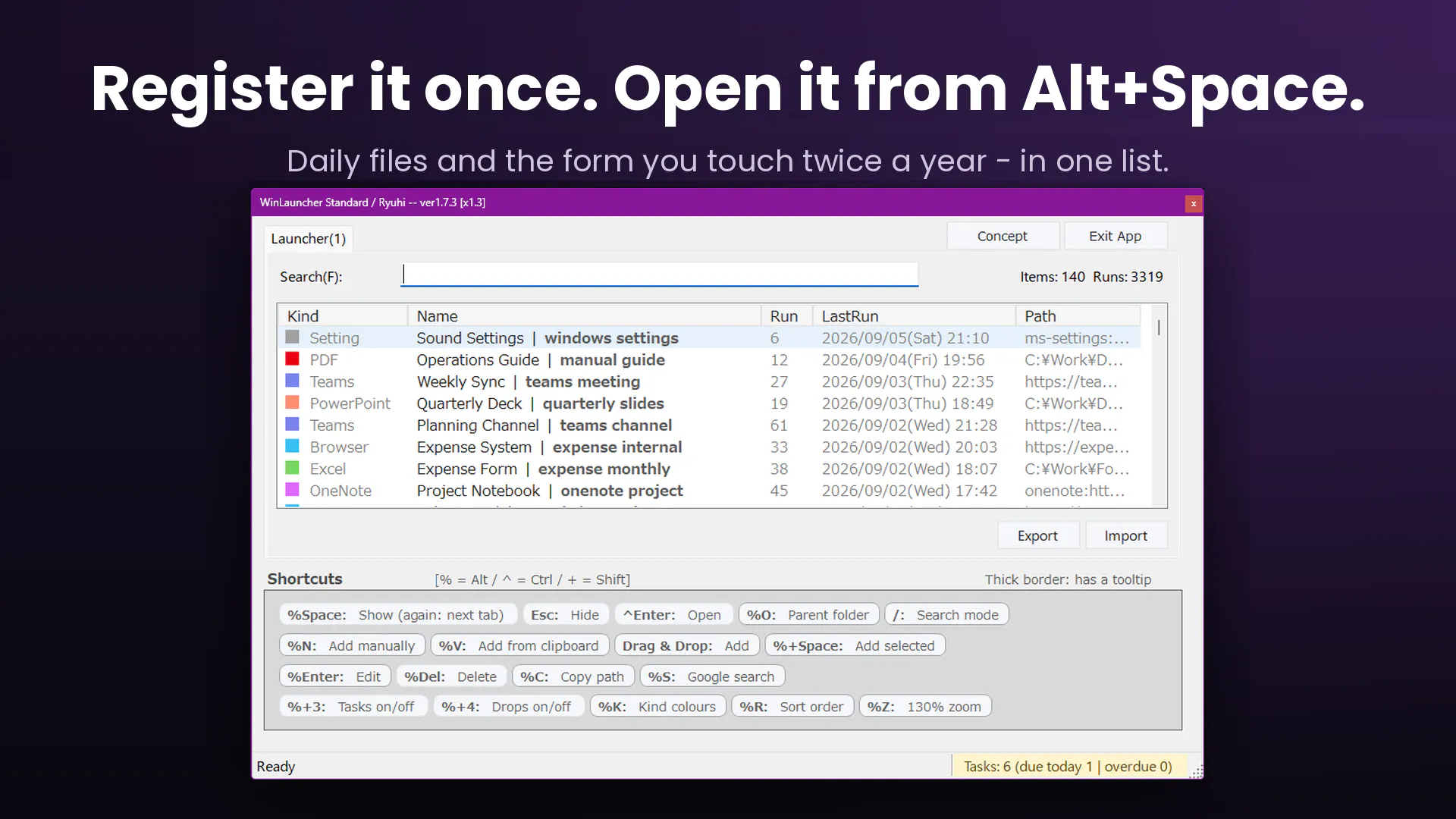The height and width of the screenshot is (819, 1456).
Task: Sort by the LastRun column header
Action: coord(914,315)
